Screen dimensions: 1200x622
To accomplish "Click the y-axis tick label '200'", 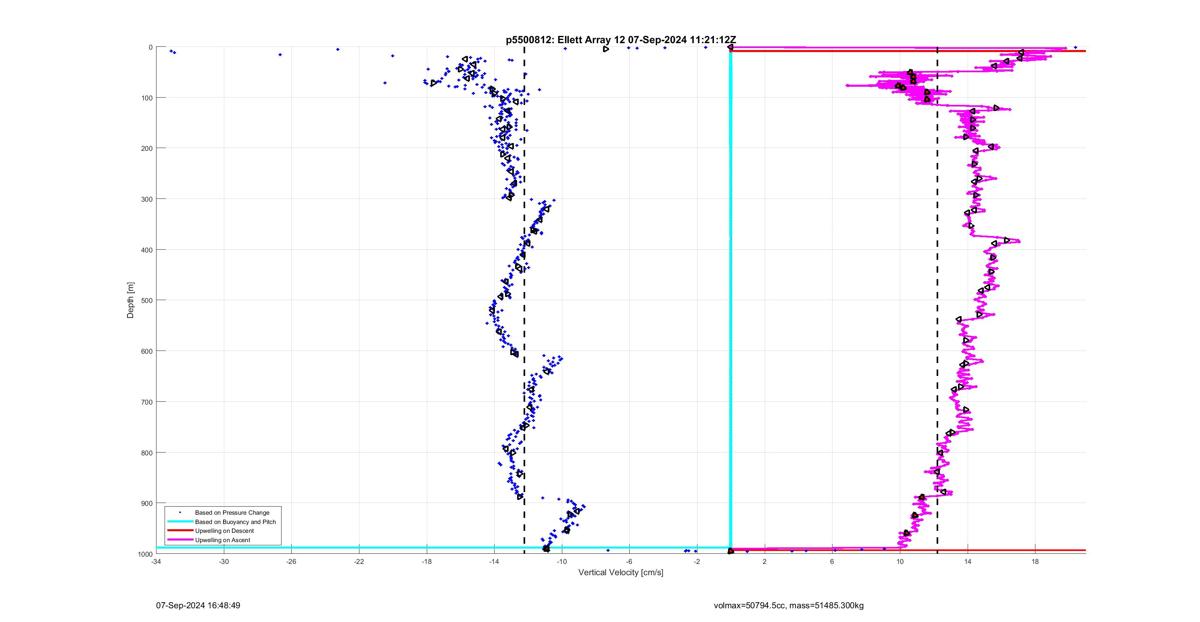I will [x=145, y=148].
